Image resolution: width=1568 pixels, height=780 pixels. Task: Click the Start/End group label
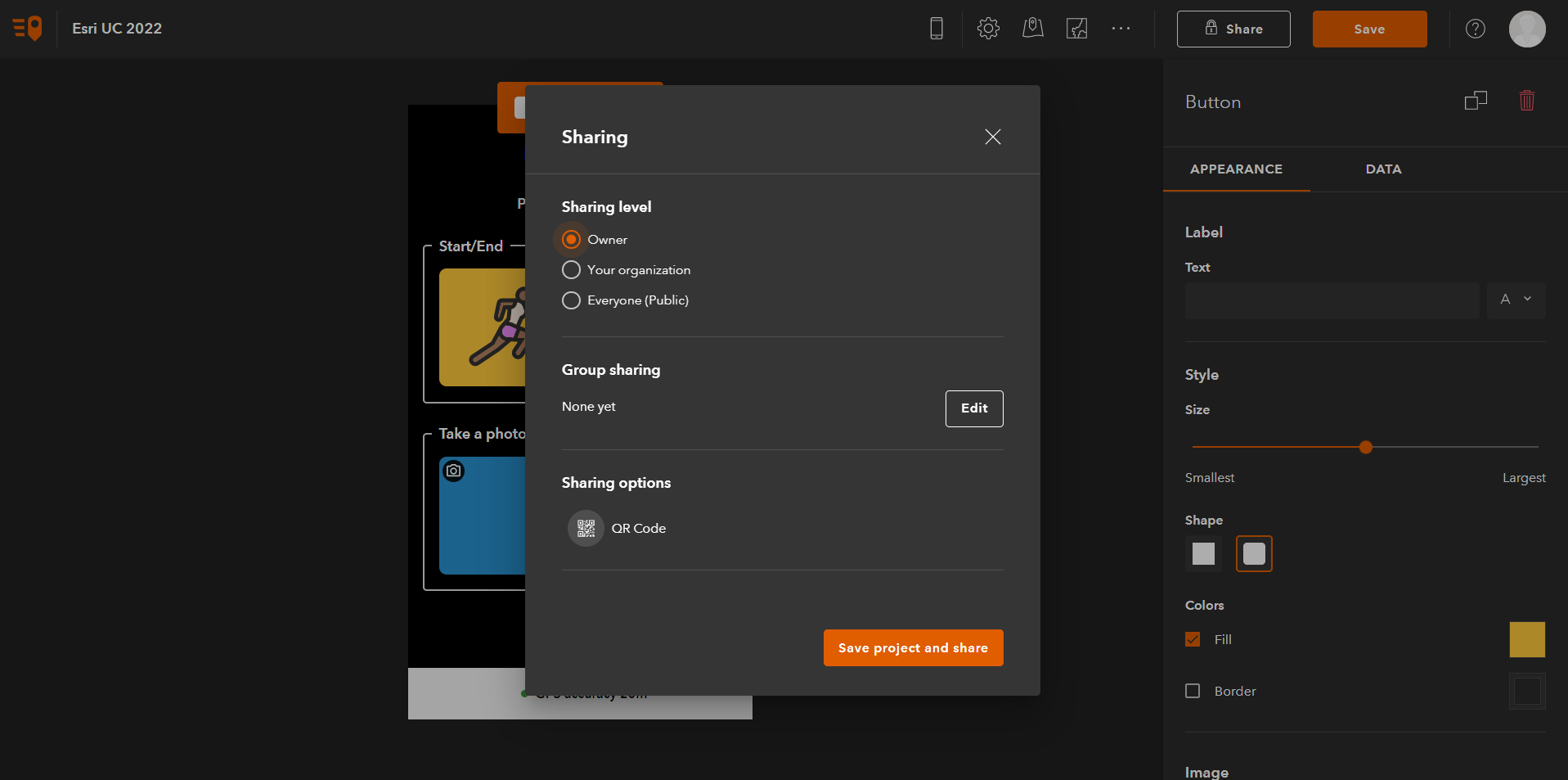[471, 246]
